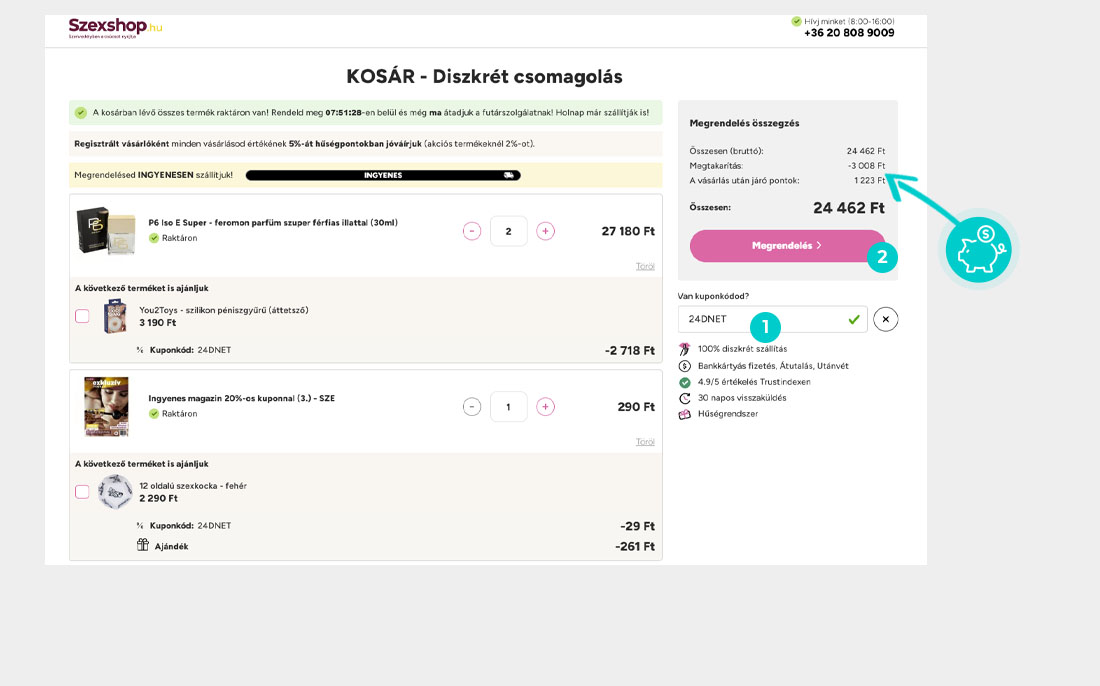
Task: Click the P6 Iso E Super product thumbnail
Action: coord(106,231)
